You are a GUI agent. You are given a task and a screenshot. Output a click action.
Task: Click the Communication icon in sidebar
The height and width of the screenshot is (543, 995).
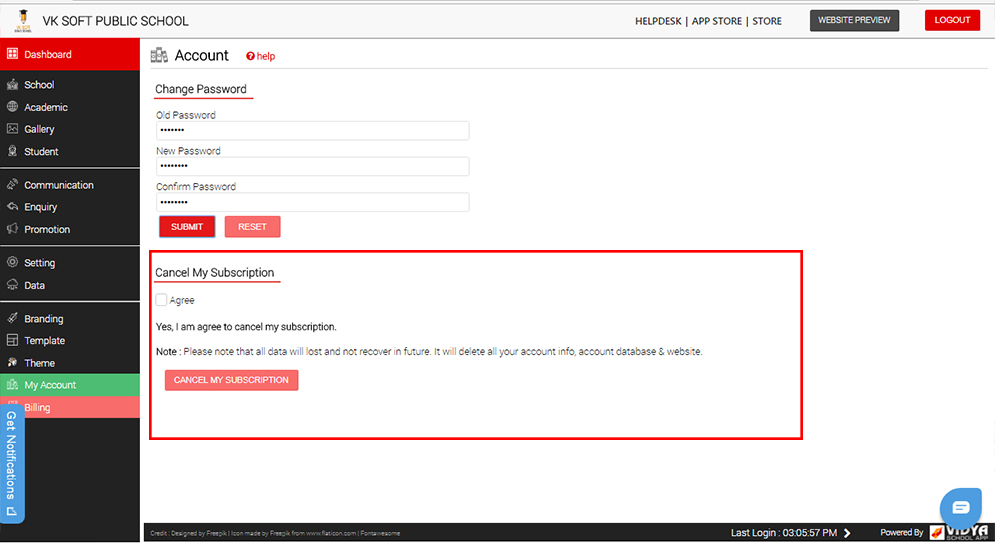(12, 185)
